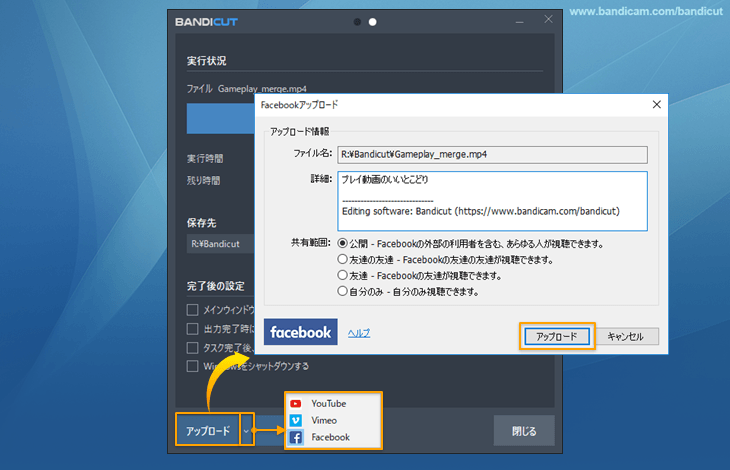The height and width of the screenshot is (470, 730).
Task: Click the blue progress bar
Action: [x=221, y=119]
